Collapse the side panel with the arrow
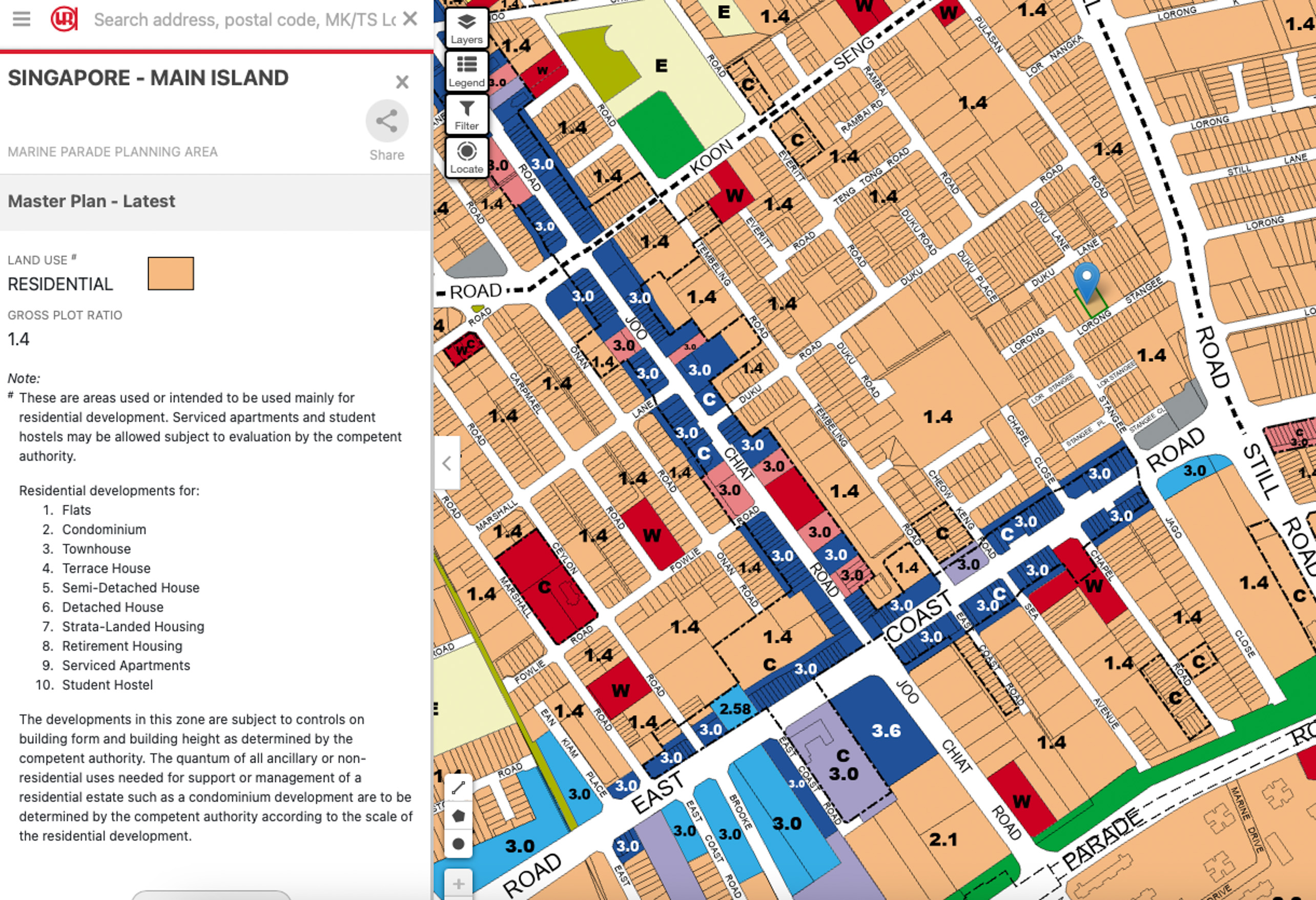The width and height of the screenshot is (1316, 900). (447, 463)
